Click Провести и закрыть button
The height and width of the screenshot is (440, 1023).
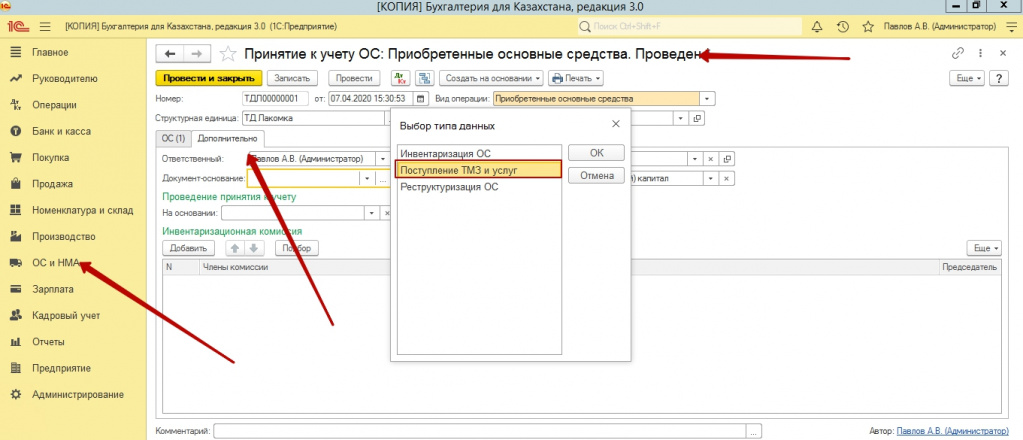(209, 78)
